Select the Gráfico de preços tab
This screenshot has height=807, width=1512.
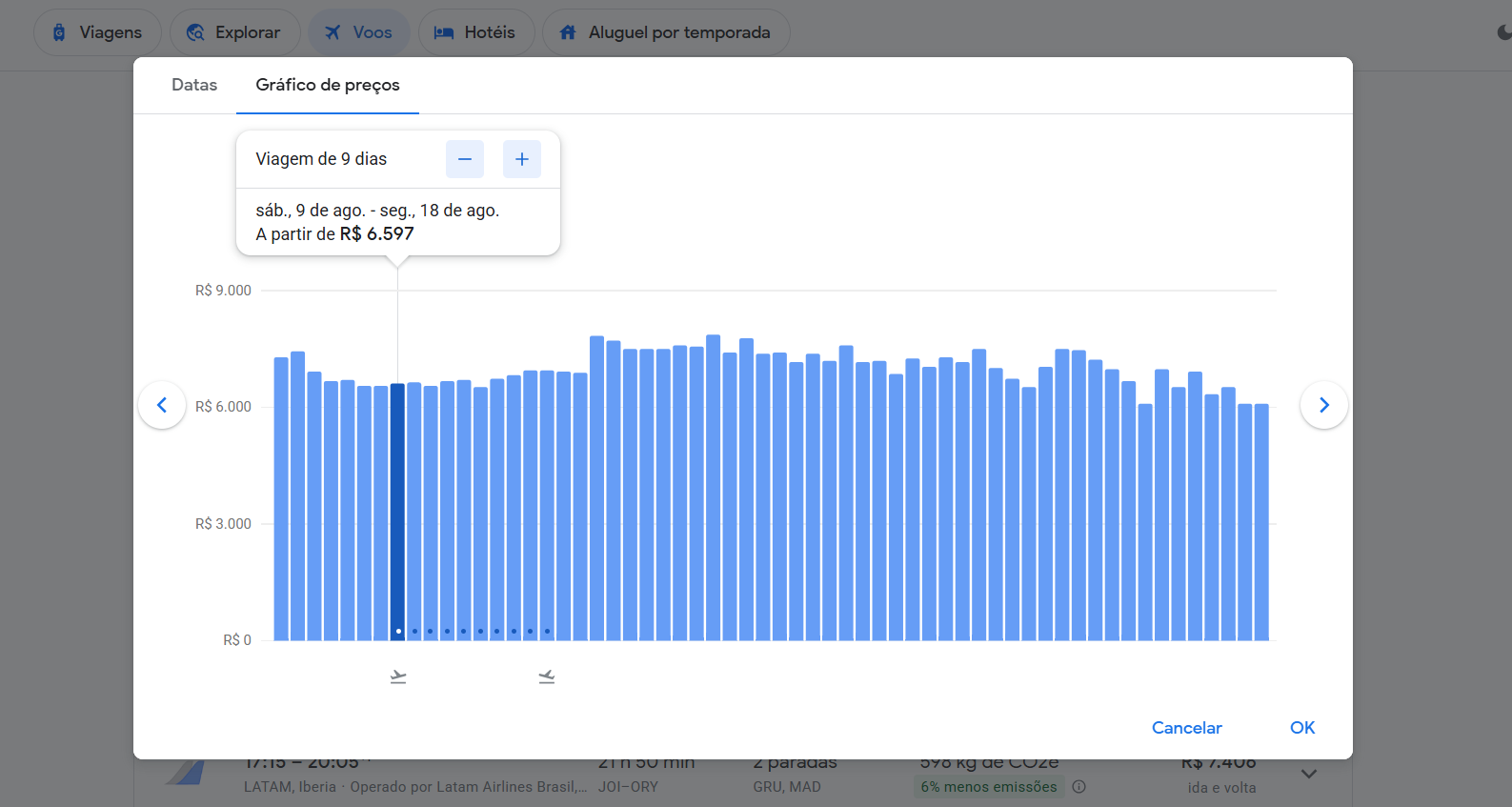(x=328, y=85)
